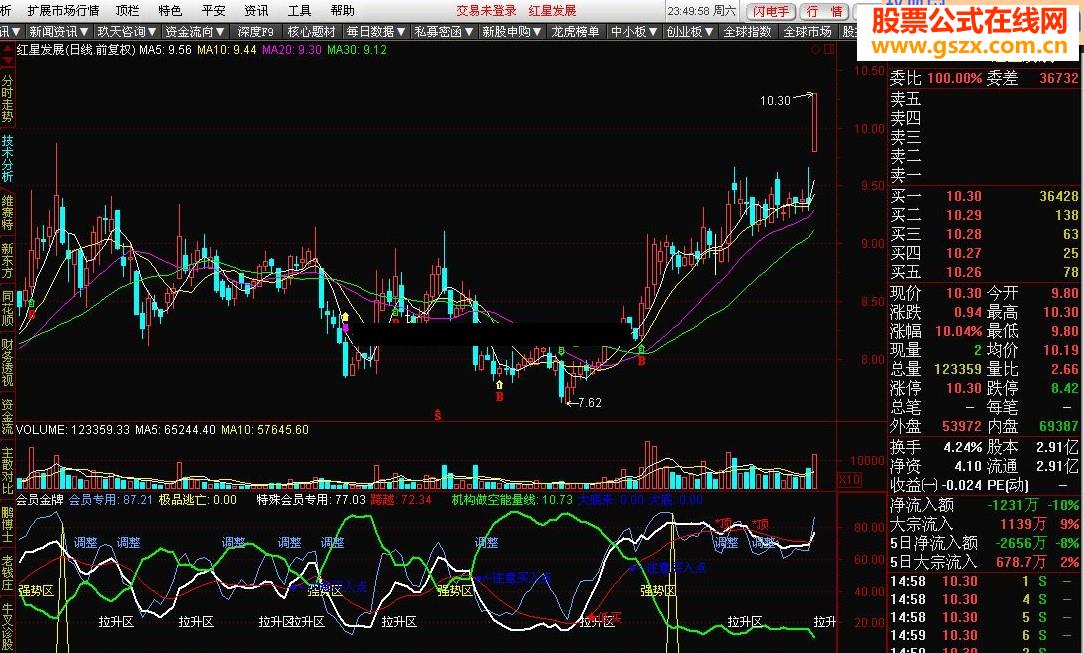Screen dimensions: 1084x653
Task: Click the VOLUME: 123359.33 label
Action: [73, 430]
